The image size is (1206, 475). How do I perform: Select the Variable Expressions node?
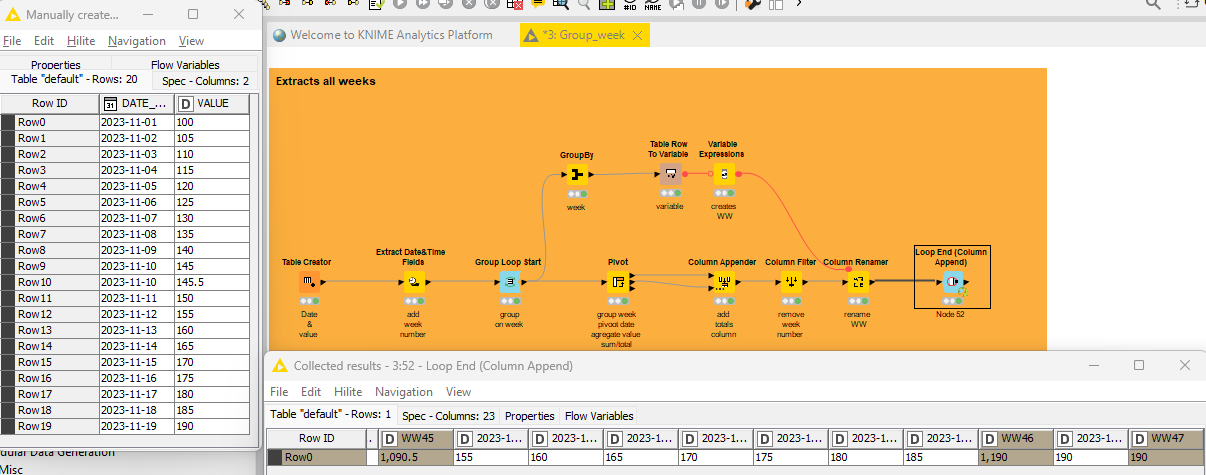pos(723,175)
